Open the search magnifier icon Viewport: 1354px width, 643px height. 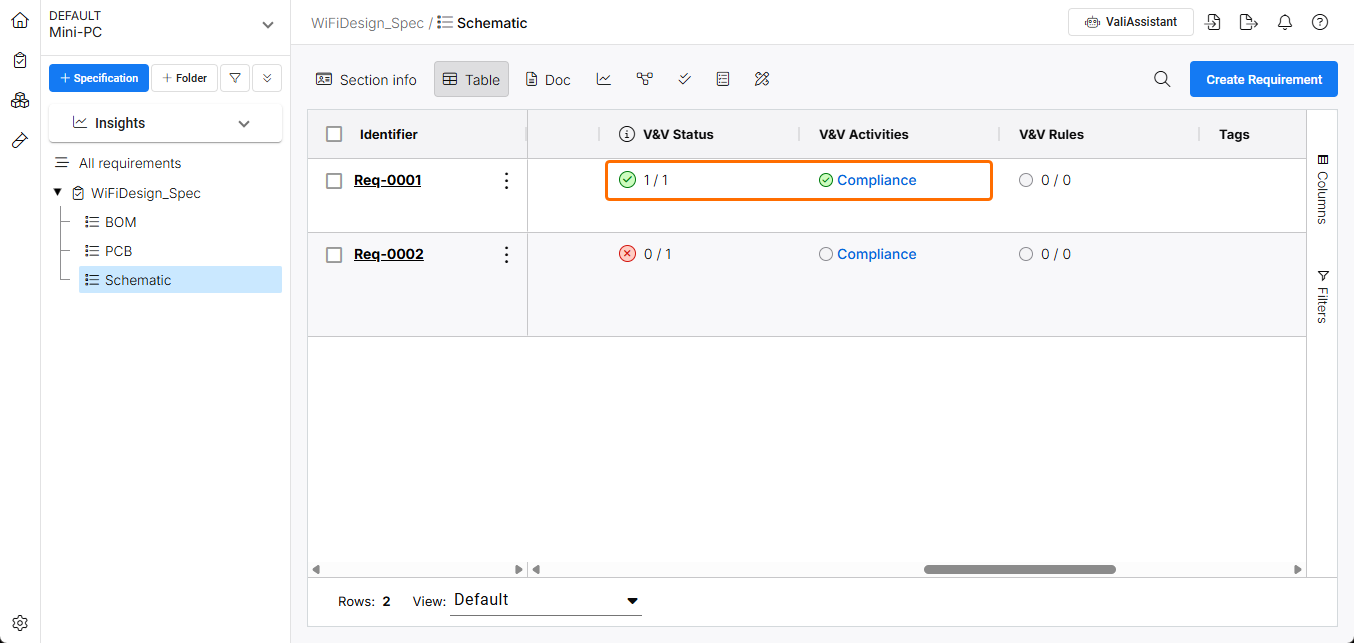point(1162,79)
